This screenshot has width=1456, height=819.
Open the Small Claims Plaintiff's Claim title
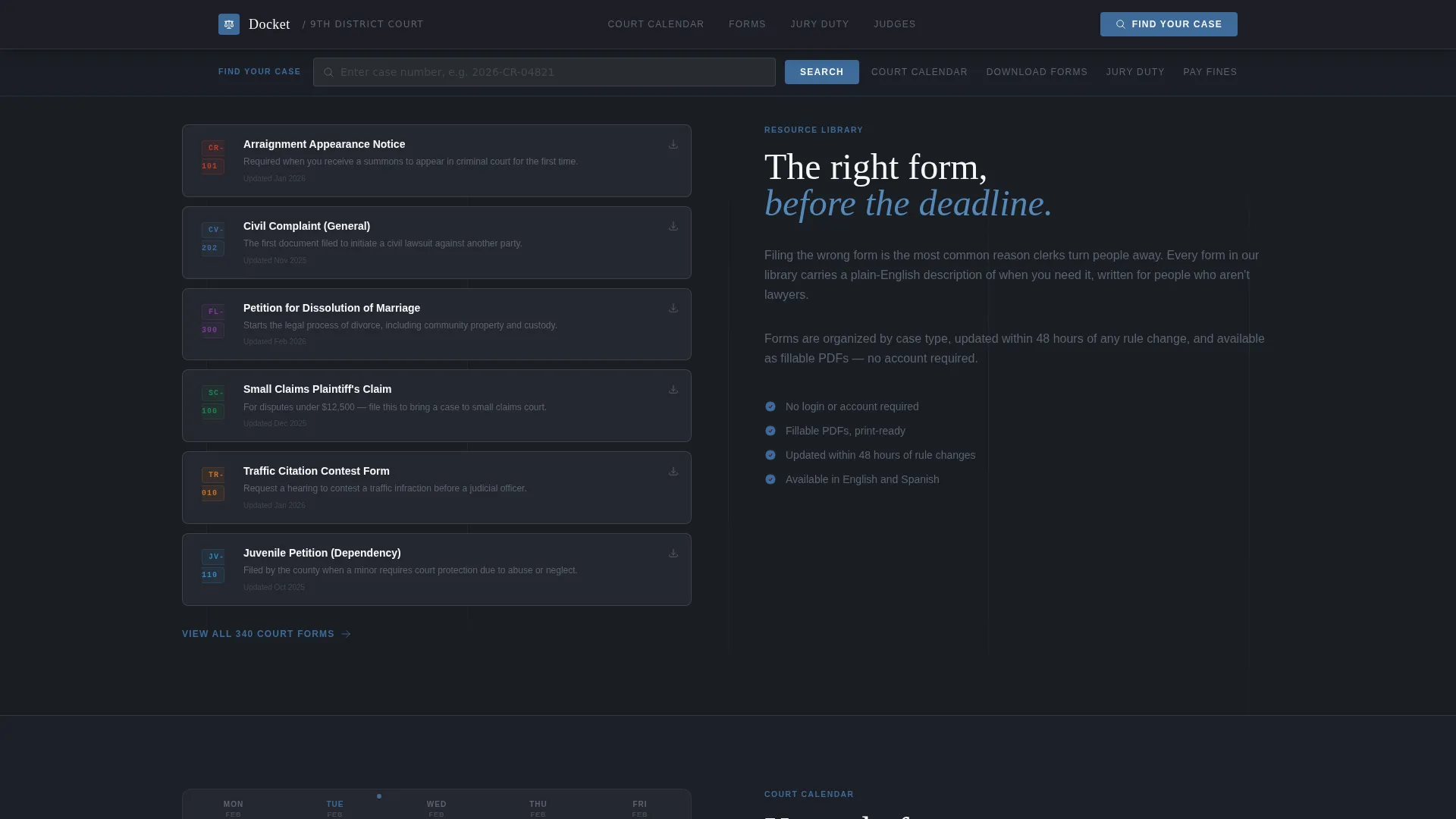317,389
